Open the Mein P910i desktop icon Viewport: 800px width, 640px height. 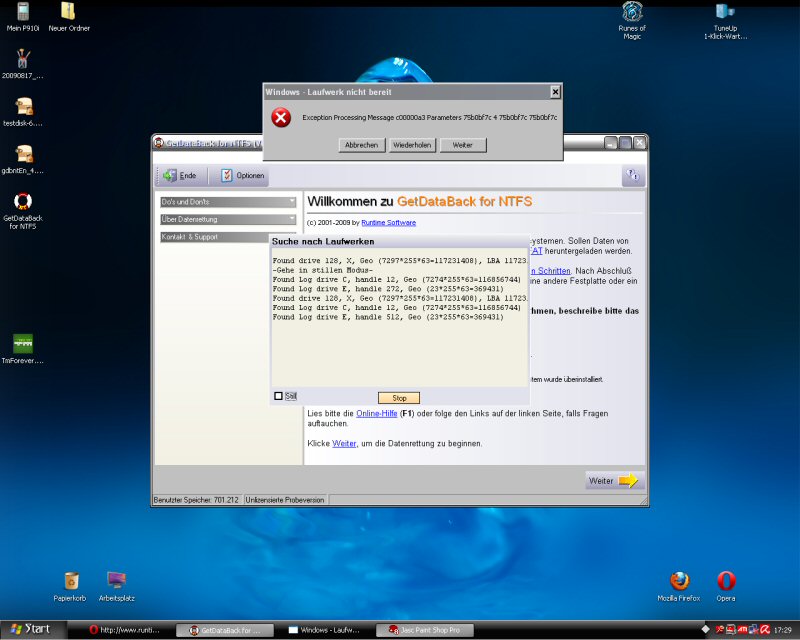point(23,16)
